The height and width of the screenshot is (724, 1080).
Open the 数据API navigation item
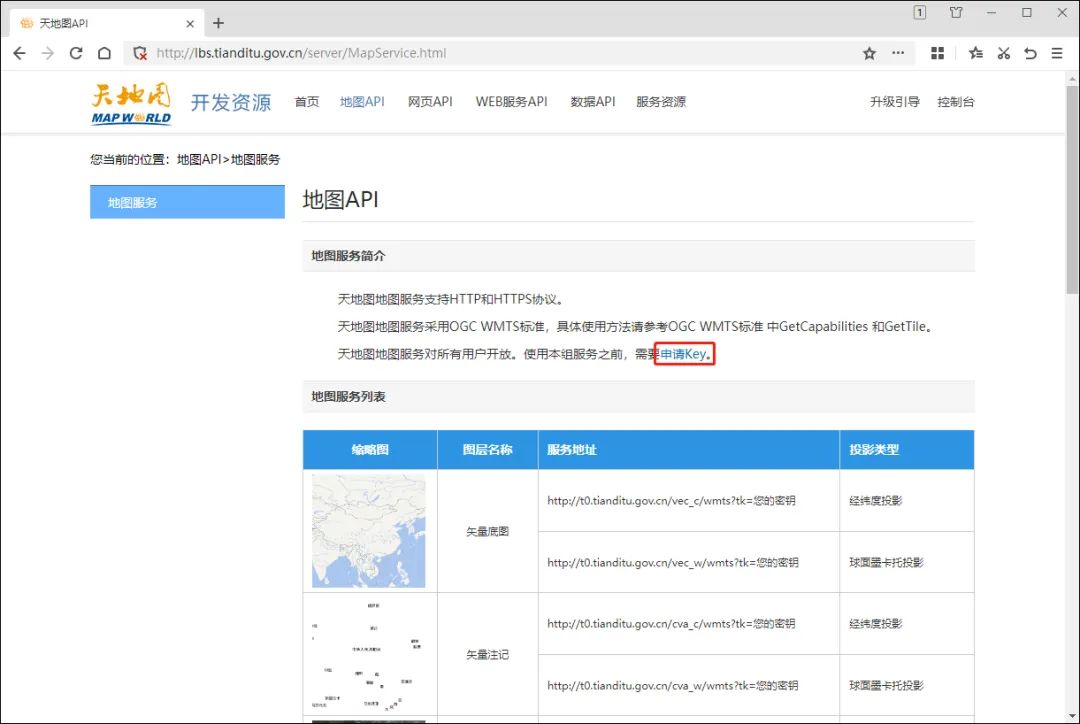pyautogui.click(x=592, y=102)
